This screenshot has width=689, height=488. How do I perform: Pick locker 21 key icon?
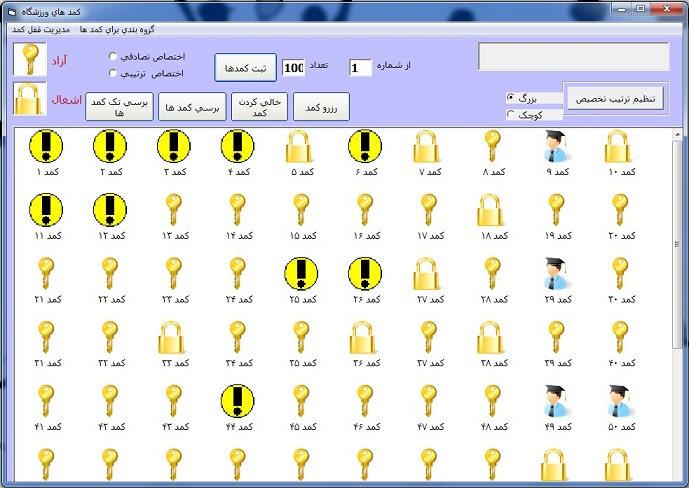[x=46, y=274]
